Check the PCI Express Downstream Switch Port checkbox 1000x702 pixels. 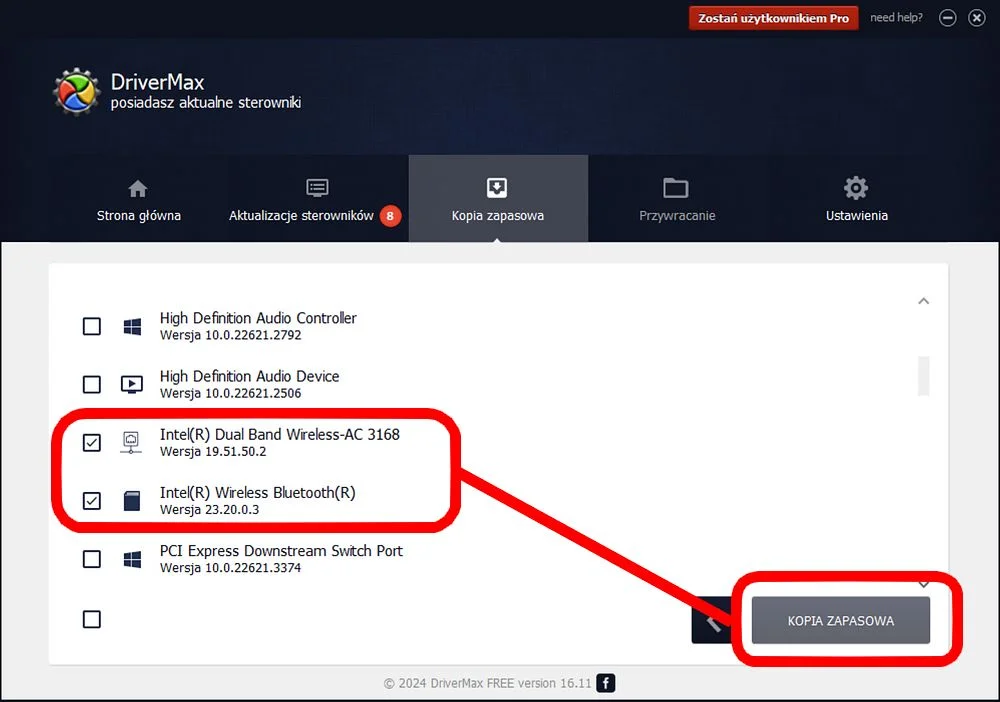(x=92, y=559)
